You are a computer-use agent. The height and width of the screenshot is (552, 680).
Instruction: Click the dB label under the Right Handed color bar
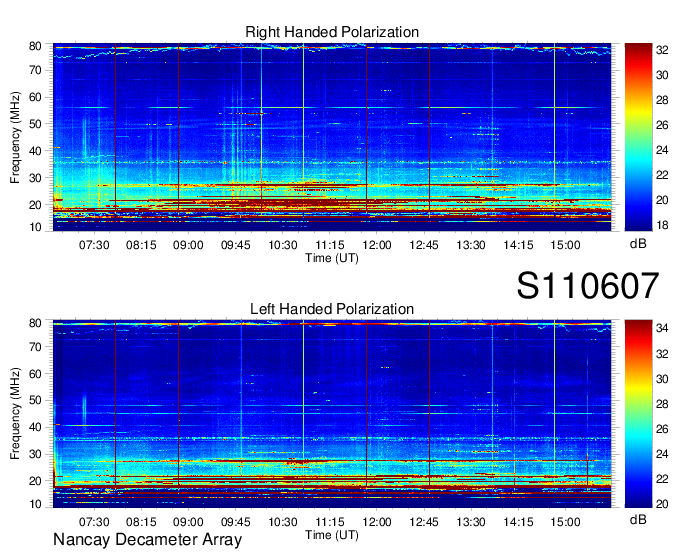click(638, 244)
